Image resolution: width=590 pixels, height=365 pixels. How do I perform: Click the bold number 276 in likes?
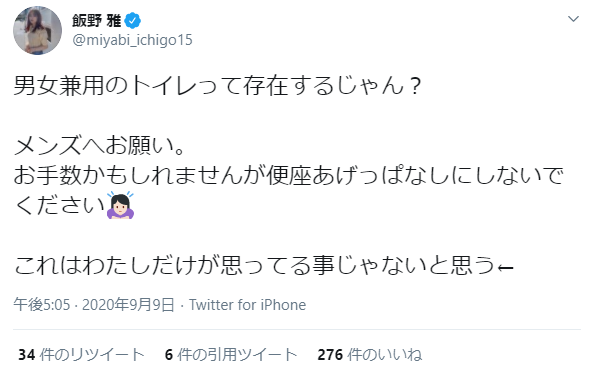330,355
